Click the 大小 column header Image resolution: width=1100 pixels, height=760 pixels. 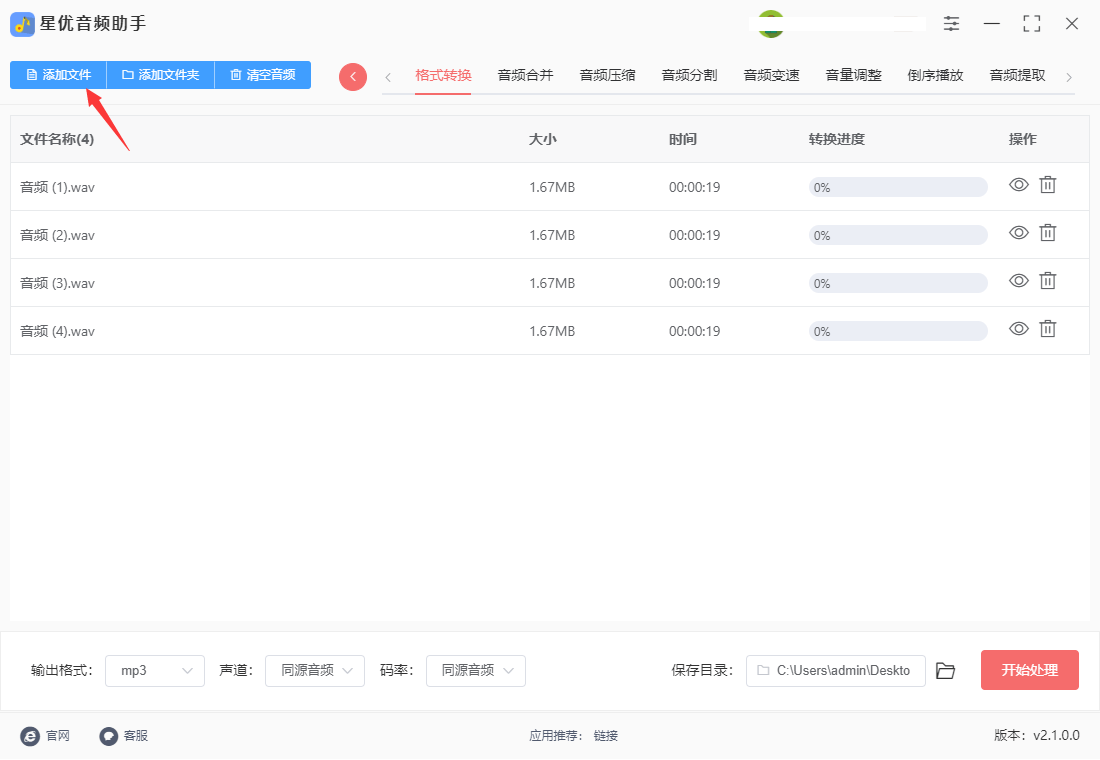coord(542,139)
